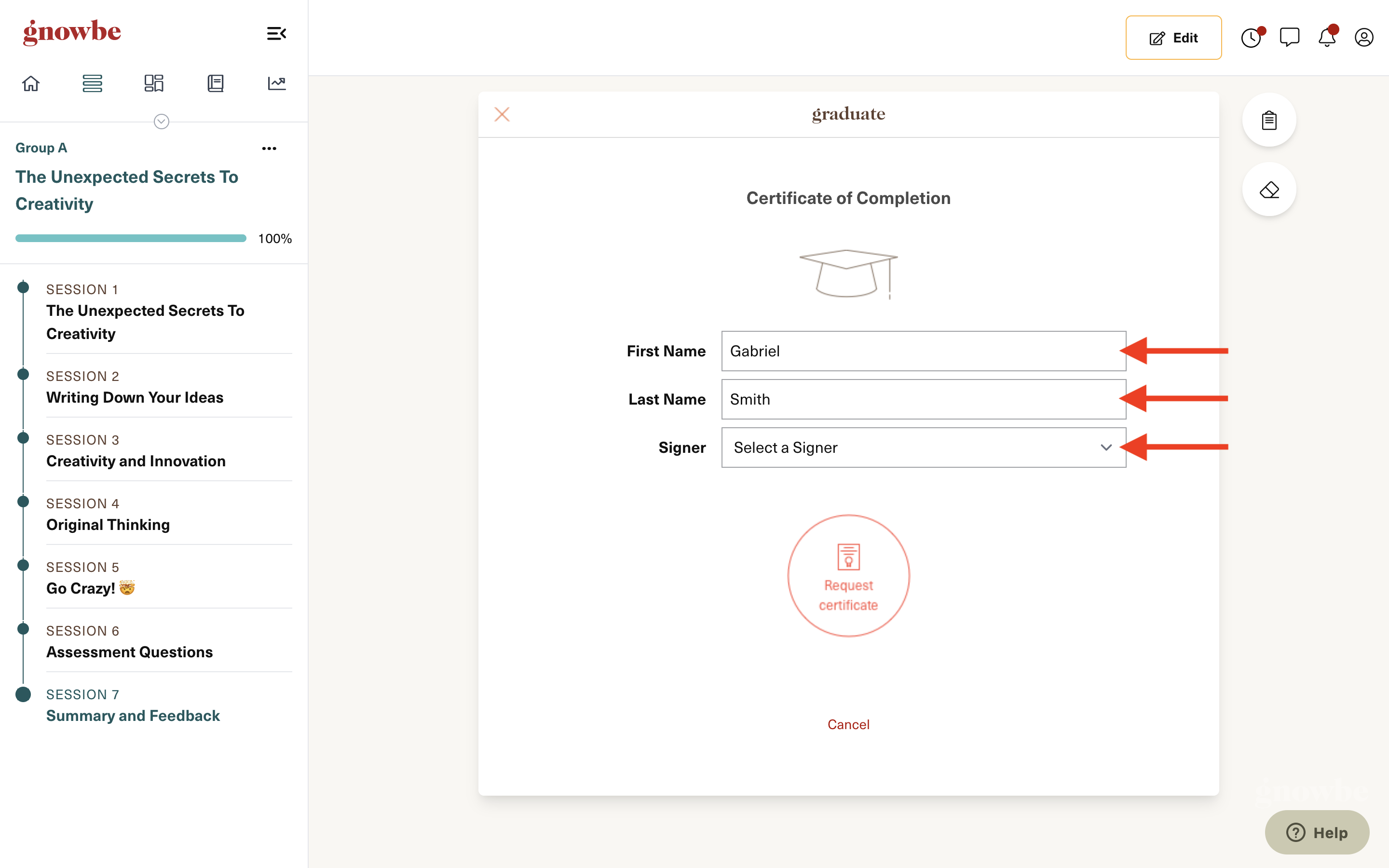The image size is (1389, 868).
Task: Open the user profile icon
Action: (x=1364, y=37)
